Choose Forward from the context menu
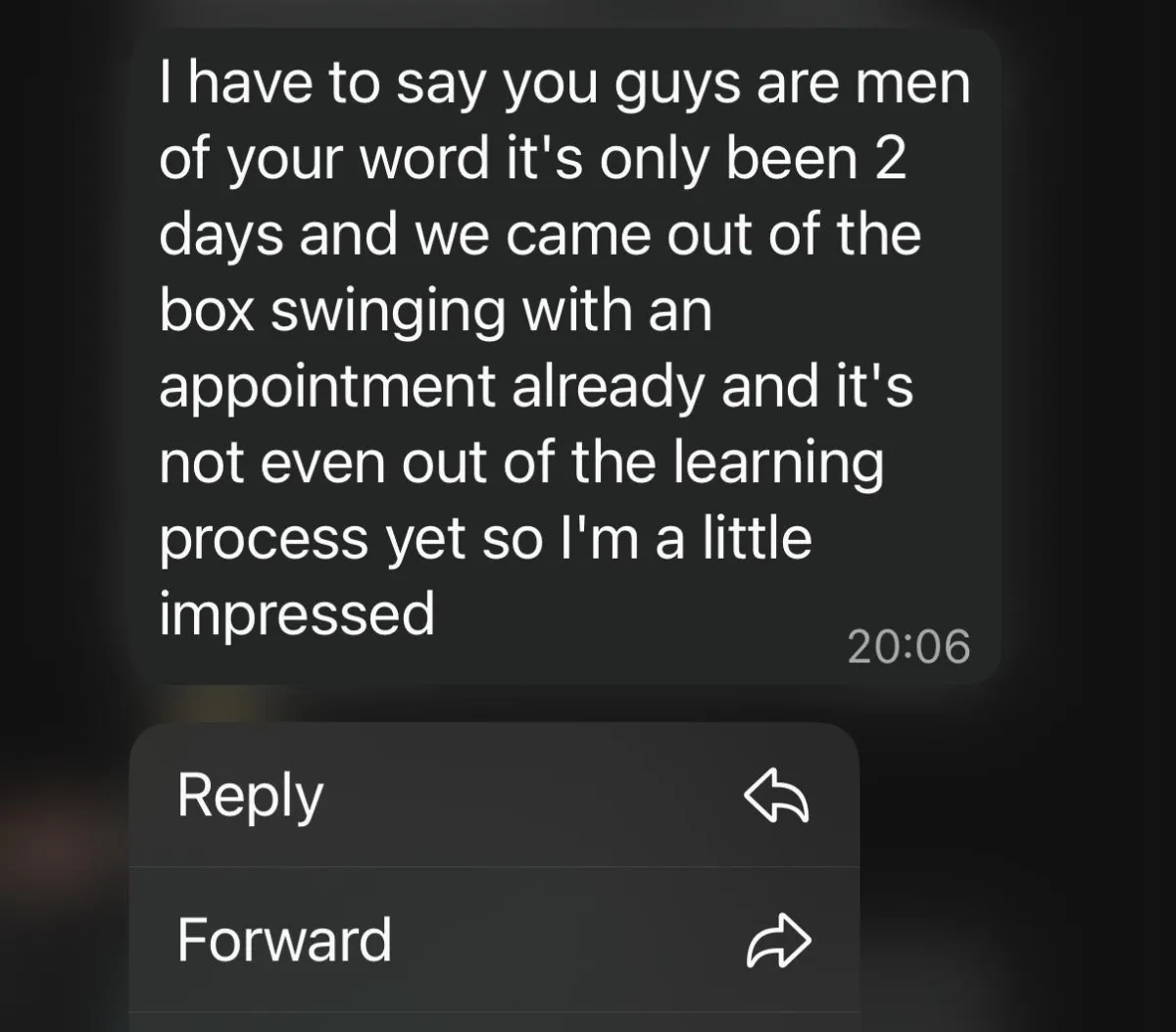 [x=494, y=940]
